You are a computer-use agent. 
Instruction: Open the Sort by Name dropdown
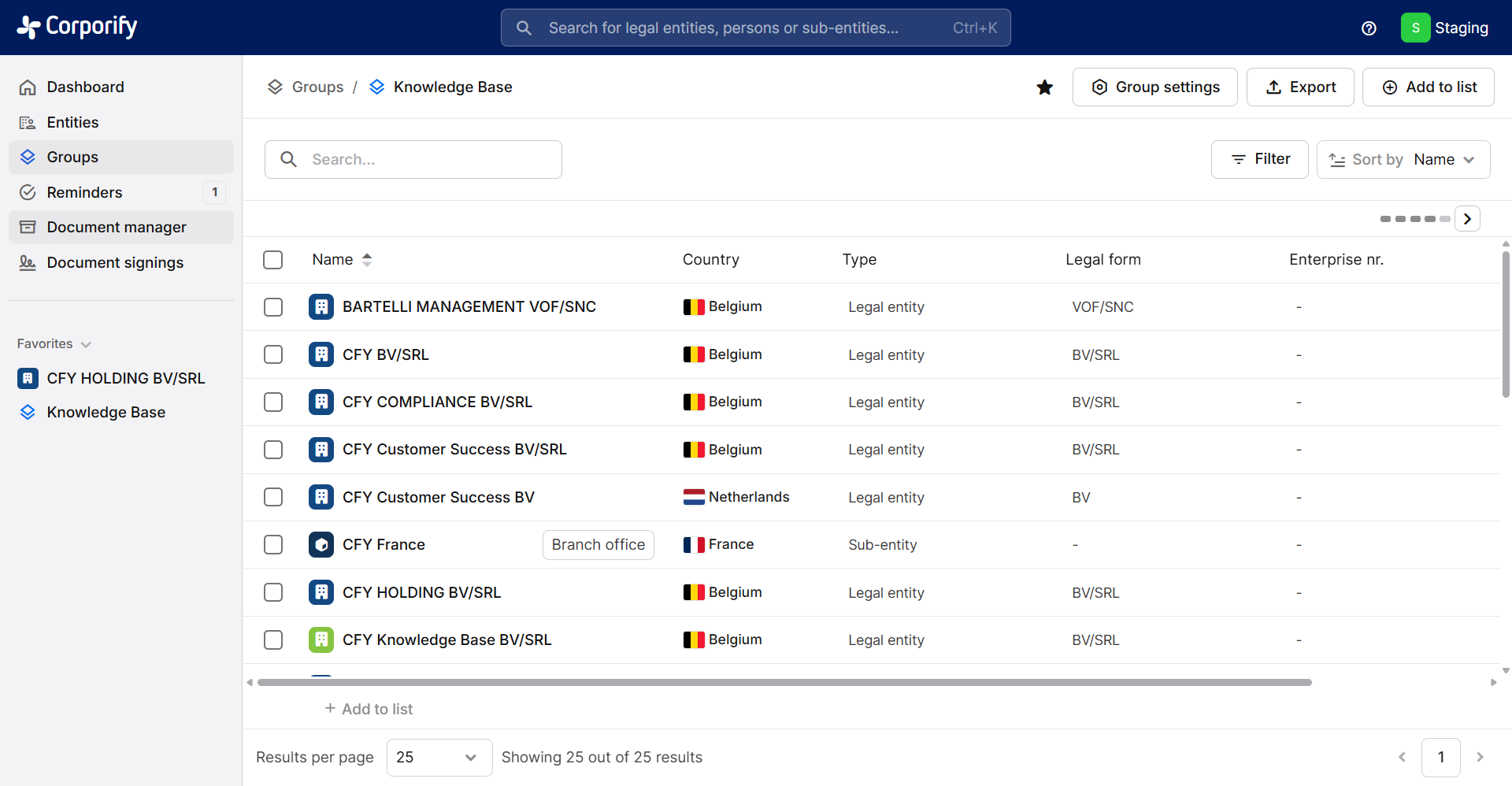pos(1403,160)
